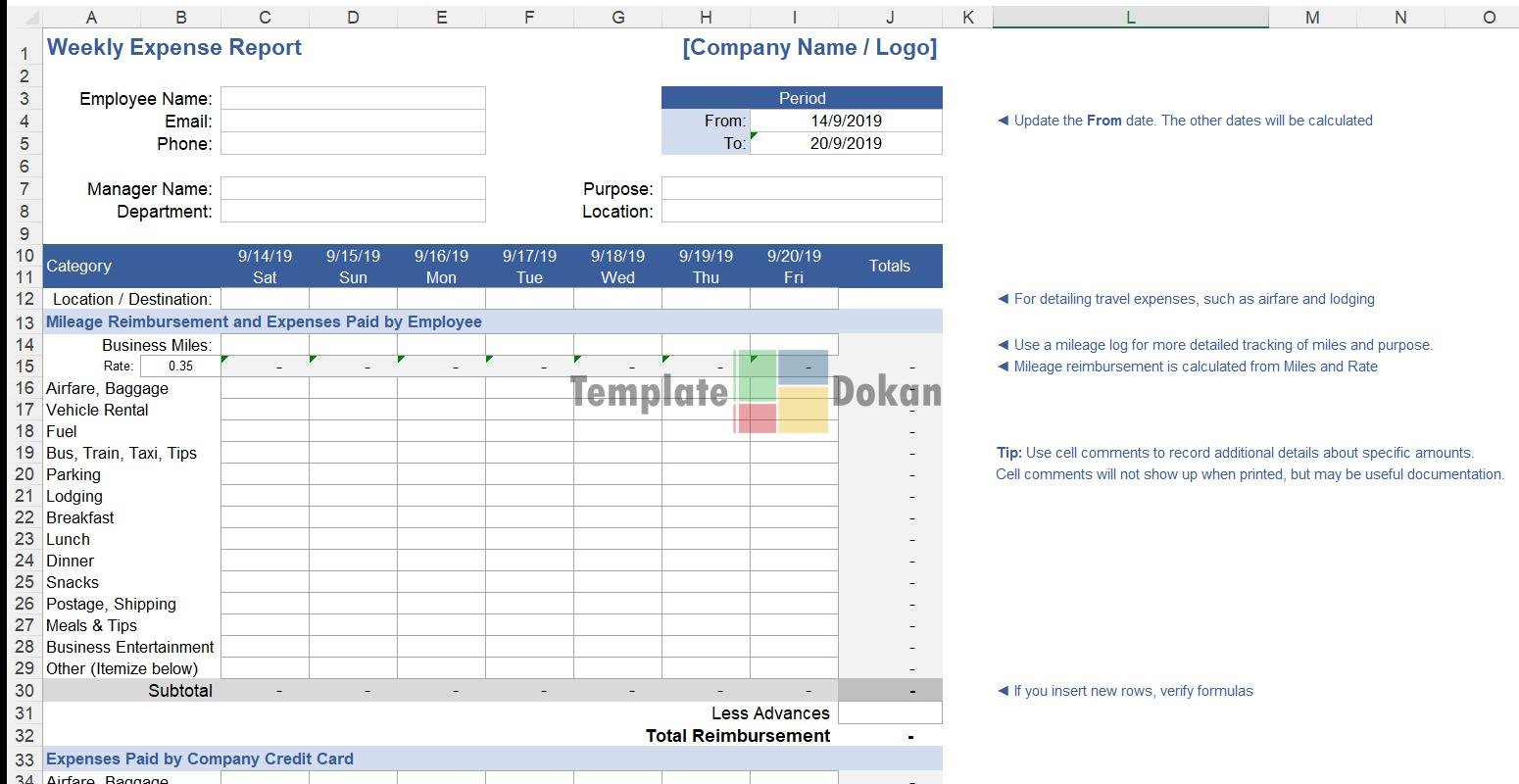Image resolution: width=1519 pixels, height=784 pixels.
Task: Click the row 13 header number
Action: 24,322
